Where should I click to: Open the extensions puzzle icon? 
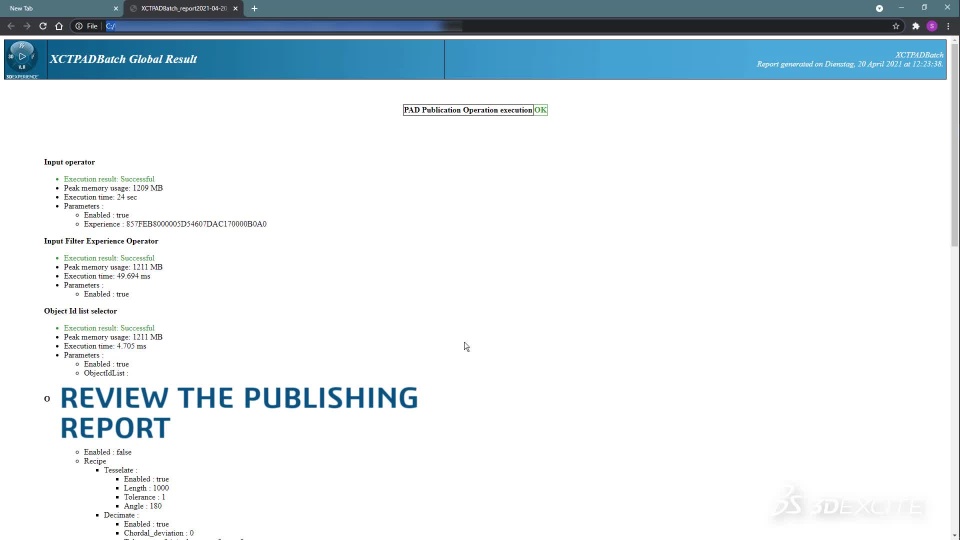[916, 26]
